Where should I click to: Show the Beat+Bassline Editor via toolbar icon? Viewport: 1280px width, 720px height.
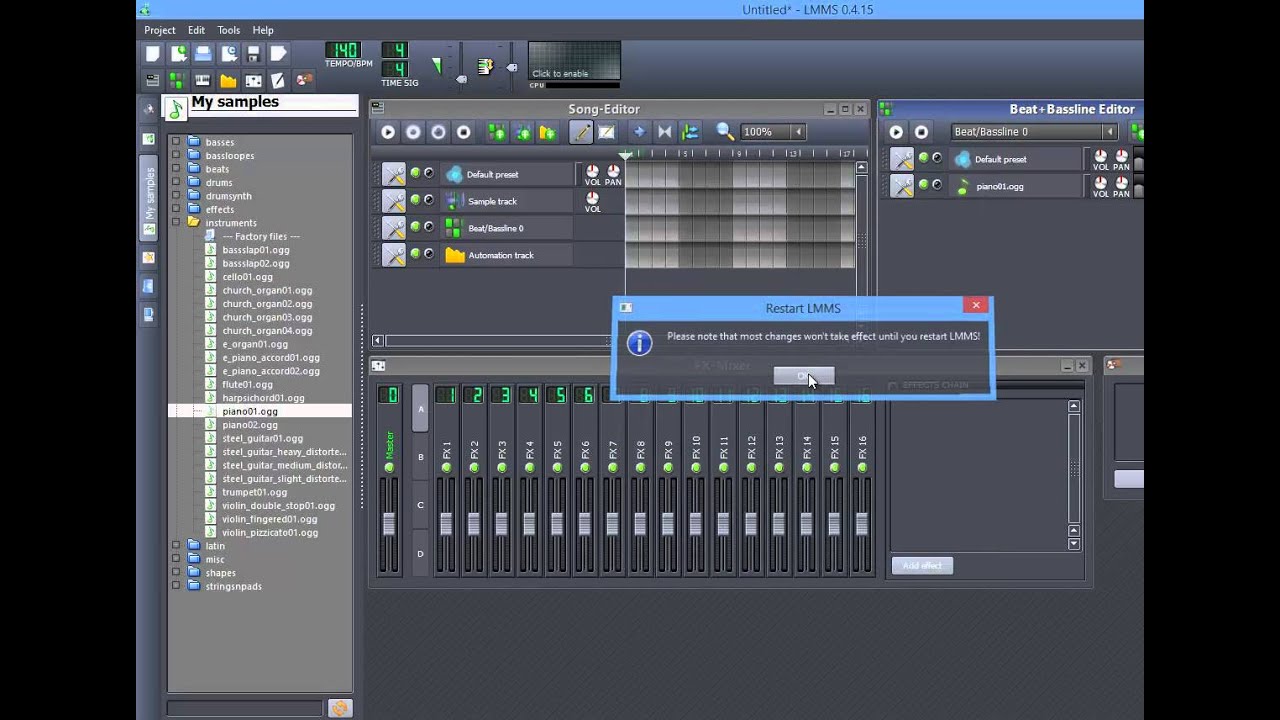[178, 80]
